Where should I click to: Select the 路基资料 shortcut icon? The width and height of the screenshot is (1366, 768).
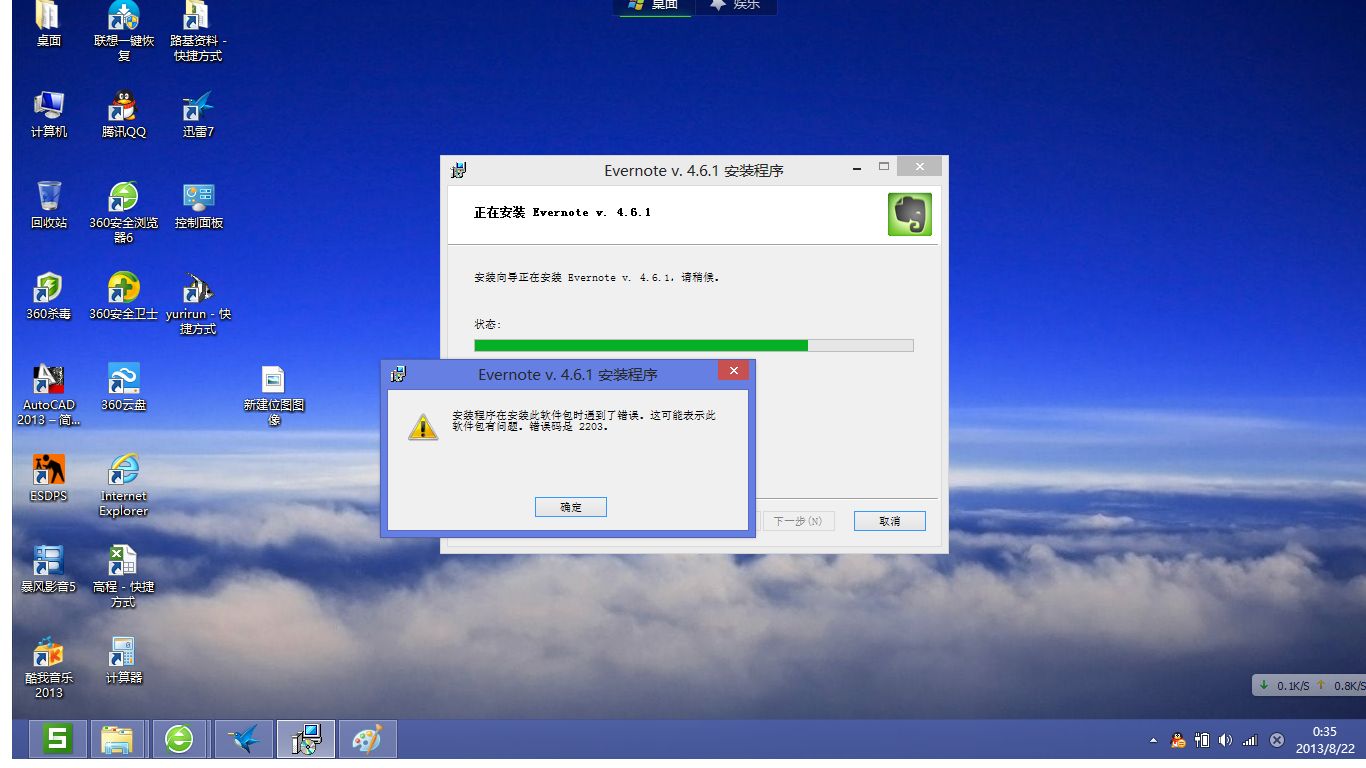198,30
